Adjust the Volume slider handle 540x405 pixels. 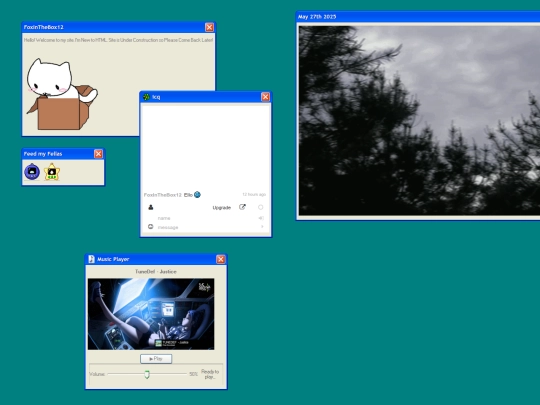pos(147,374)
